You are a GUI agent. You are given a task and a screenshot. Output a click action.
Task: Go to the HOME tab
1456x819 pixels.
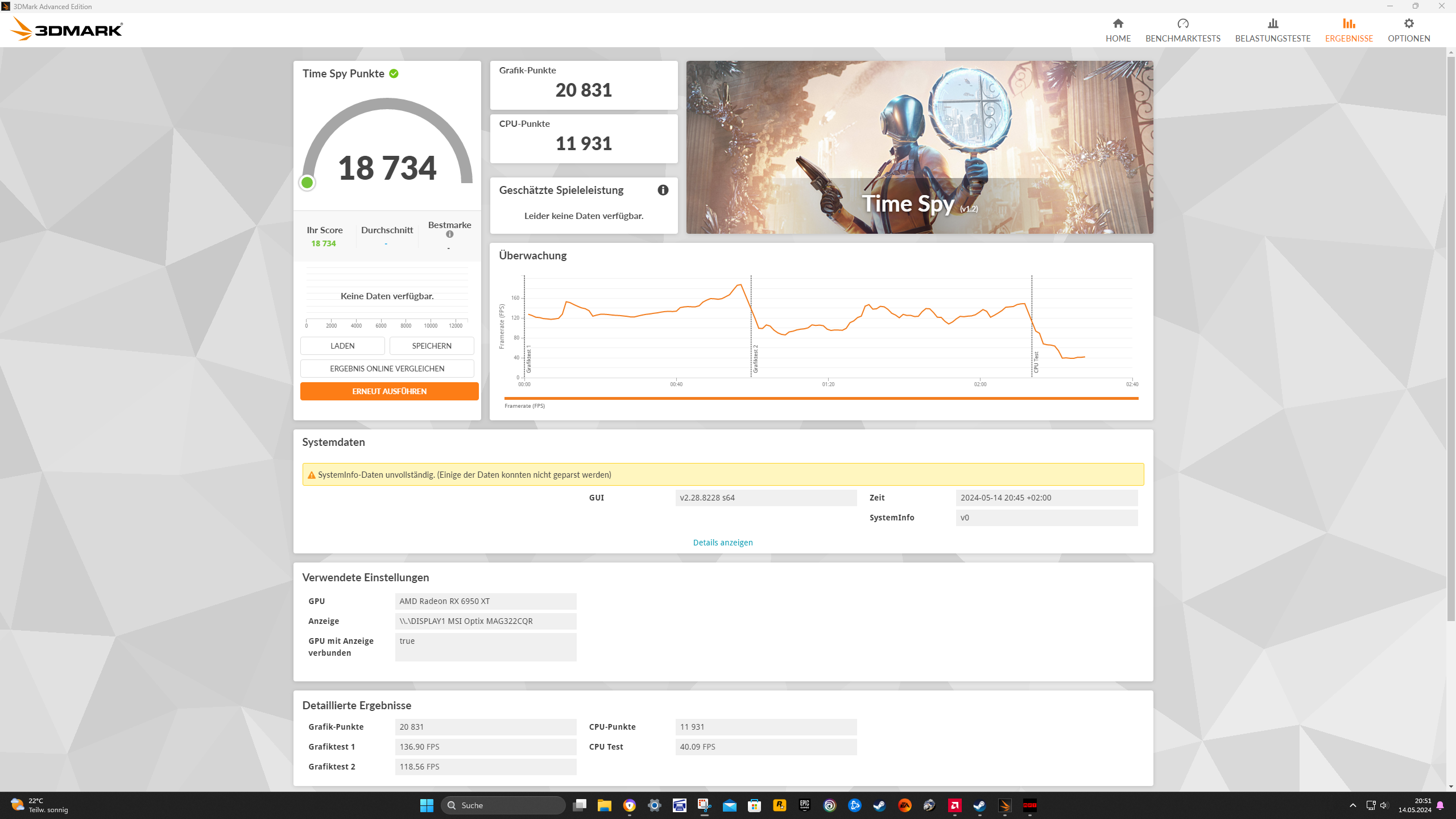(1118, 30)
